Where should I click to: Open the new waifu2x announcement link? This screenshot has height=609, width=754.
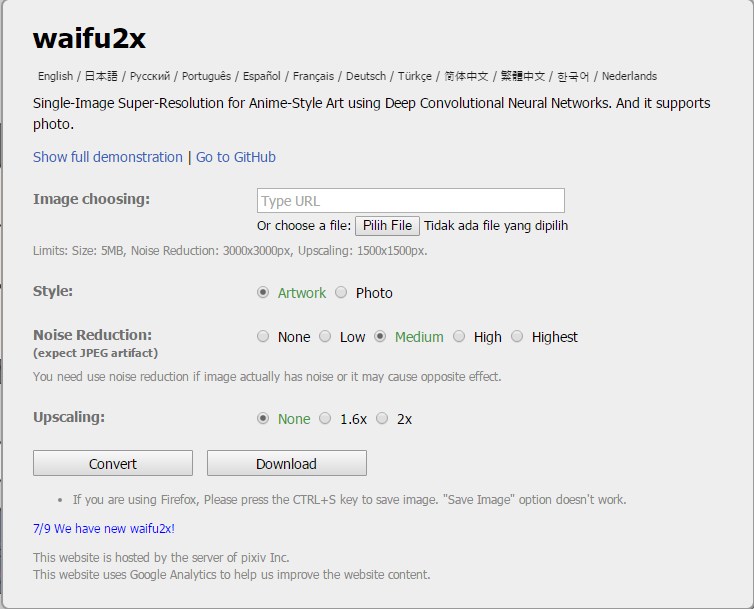104,529
